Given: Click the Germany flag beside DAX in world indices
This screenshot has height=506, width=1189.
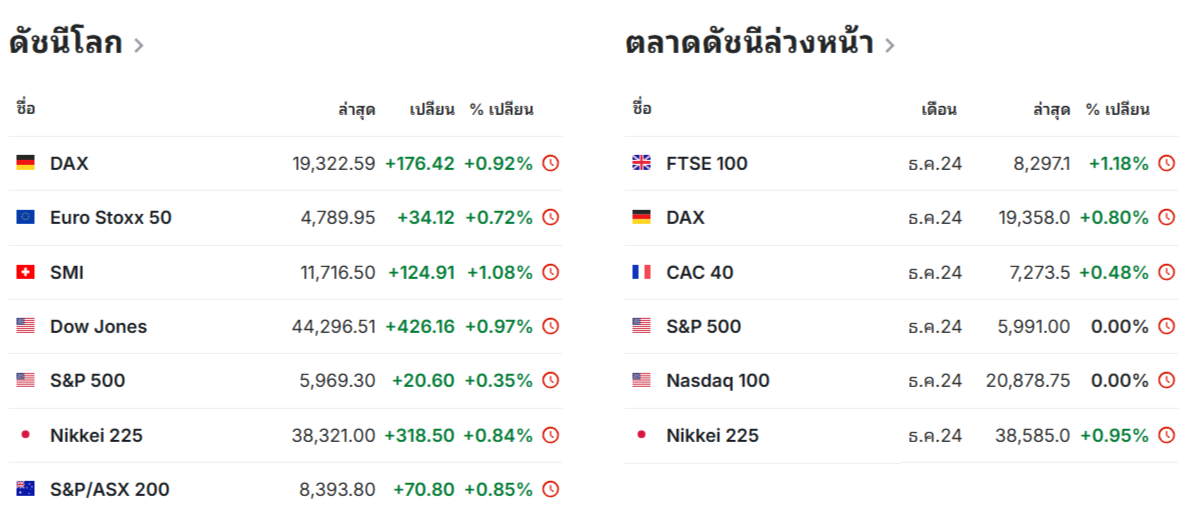Looking at the screenshot, I should [26, 163].
